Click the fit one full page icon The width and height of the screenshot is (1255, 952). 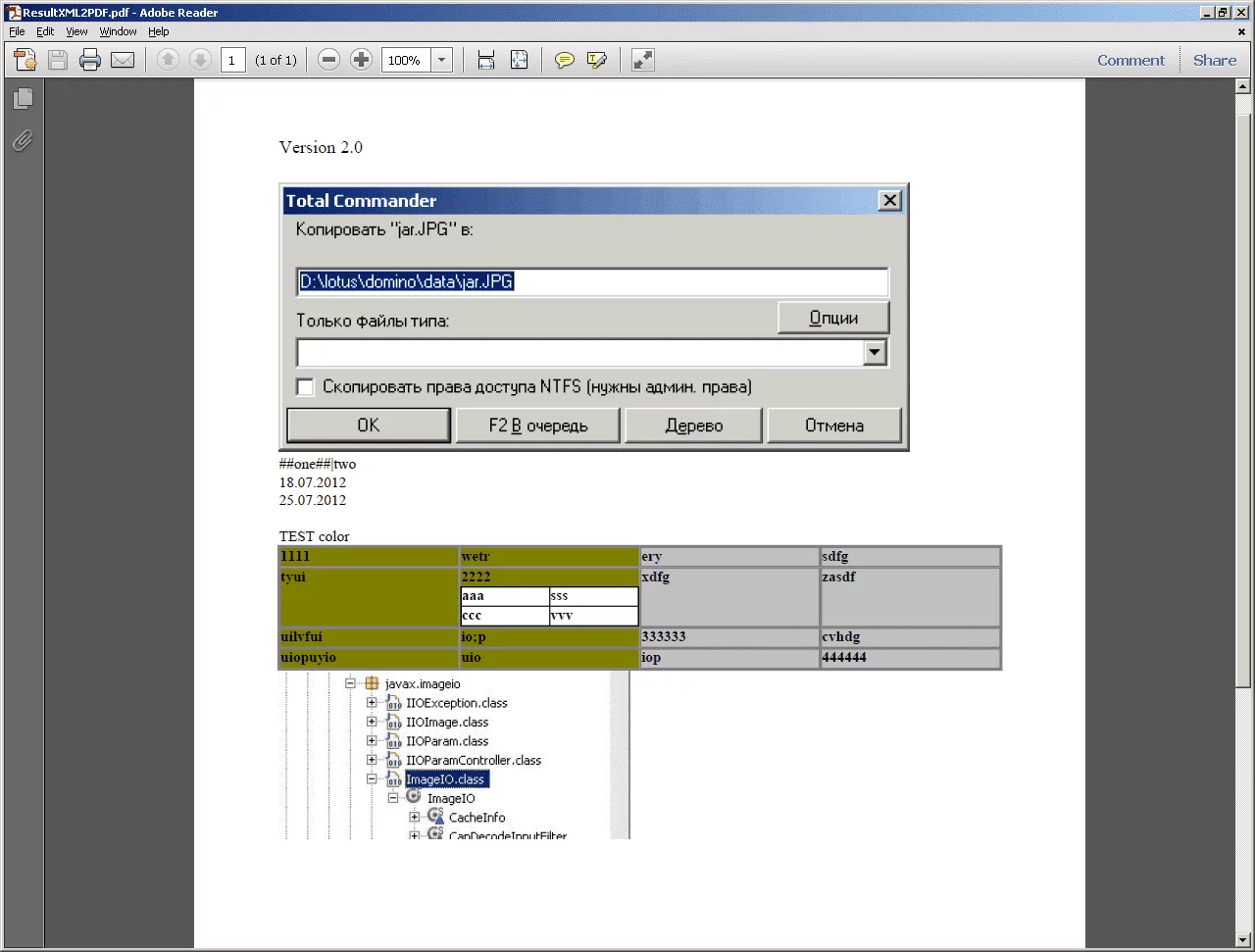pos(520,60)
